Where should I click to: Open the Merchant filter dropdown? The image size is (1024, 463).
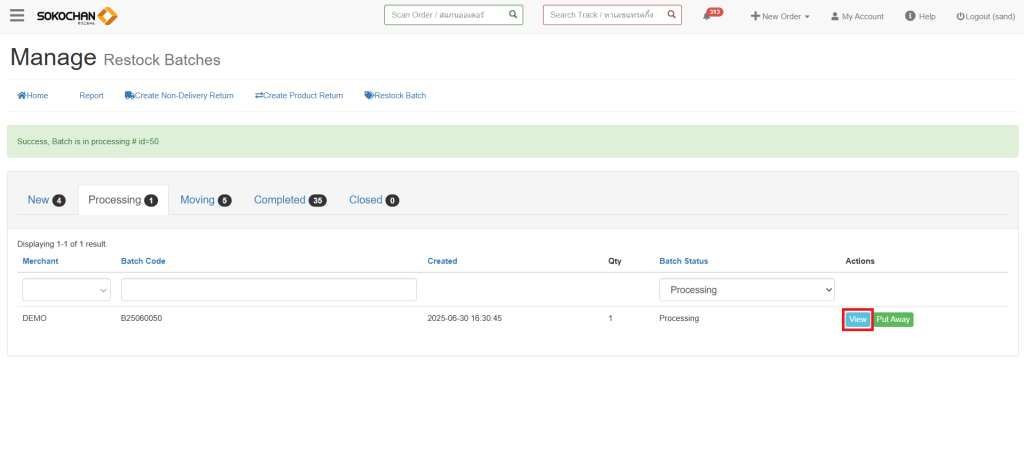click(66, 290)
